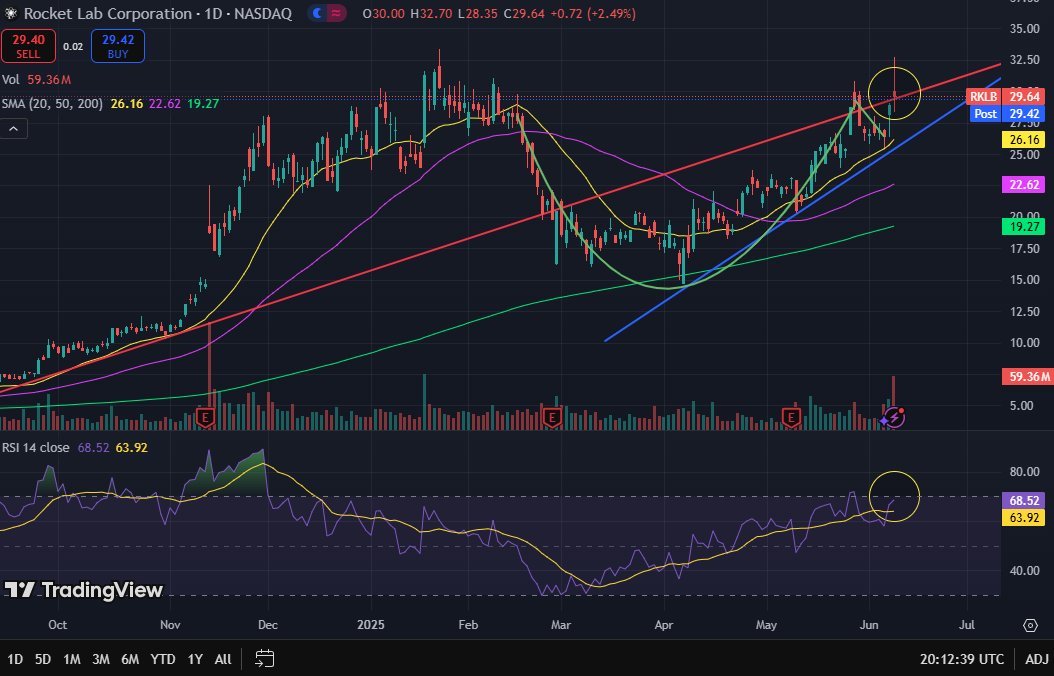Click the BUY 29.42 button
The width and height of the screenshot is (1054, 676).
click(118, 46)
